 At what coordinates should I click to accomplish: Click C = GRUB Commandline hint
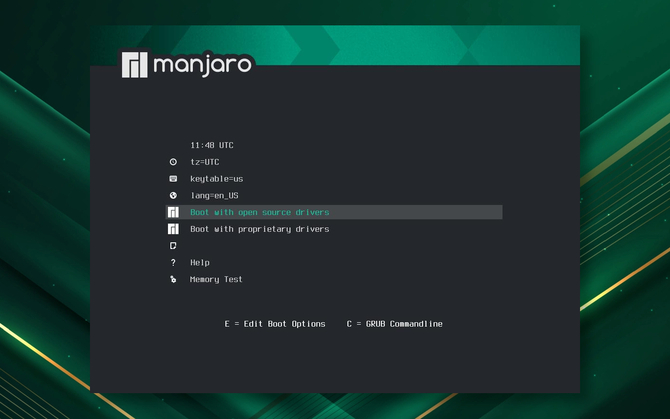[x=394, y=324]
